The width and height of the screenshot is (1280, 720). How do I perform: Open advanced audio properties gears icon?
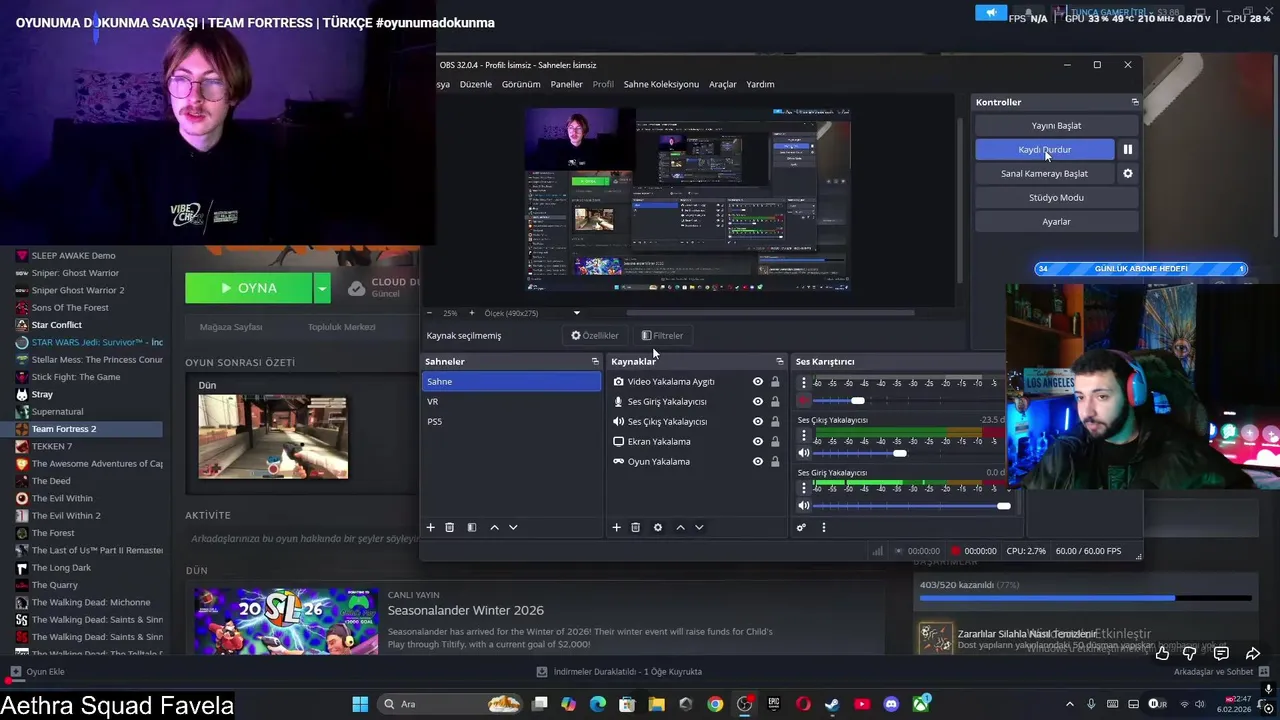click(801, 527)
